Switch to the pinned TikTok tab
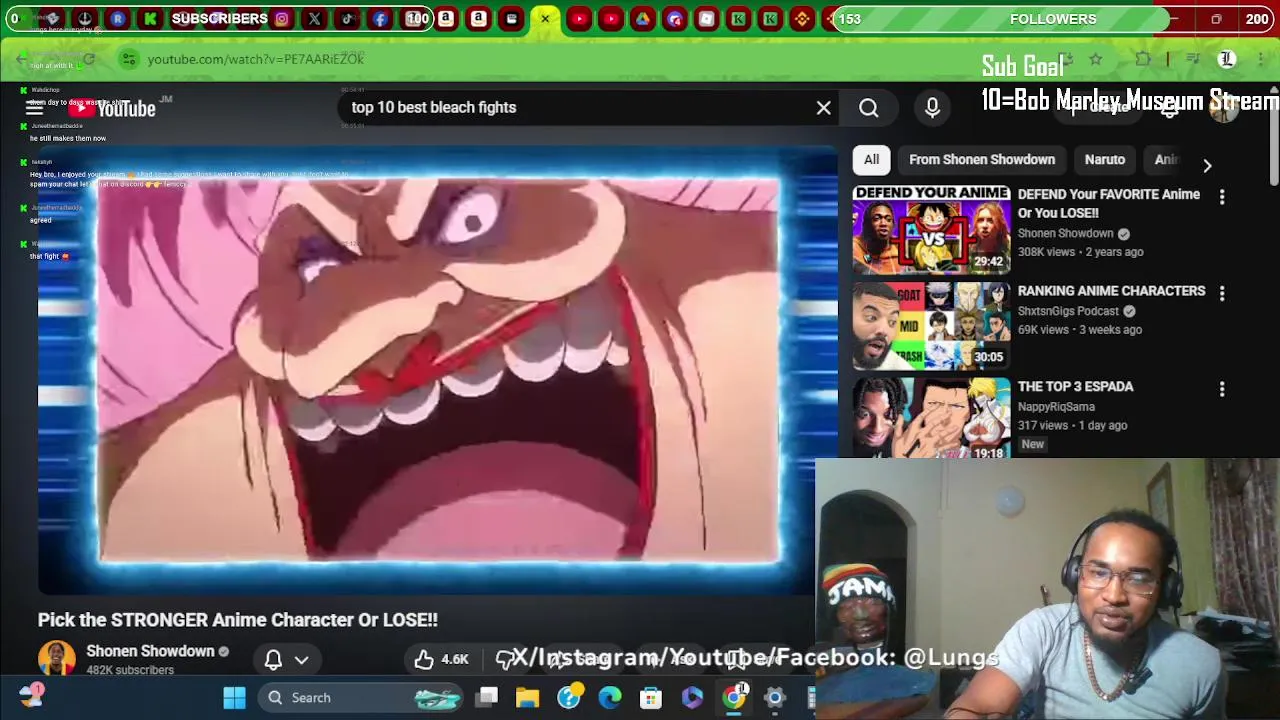Screen dimensions: 1280x720 [347, 18]
